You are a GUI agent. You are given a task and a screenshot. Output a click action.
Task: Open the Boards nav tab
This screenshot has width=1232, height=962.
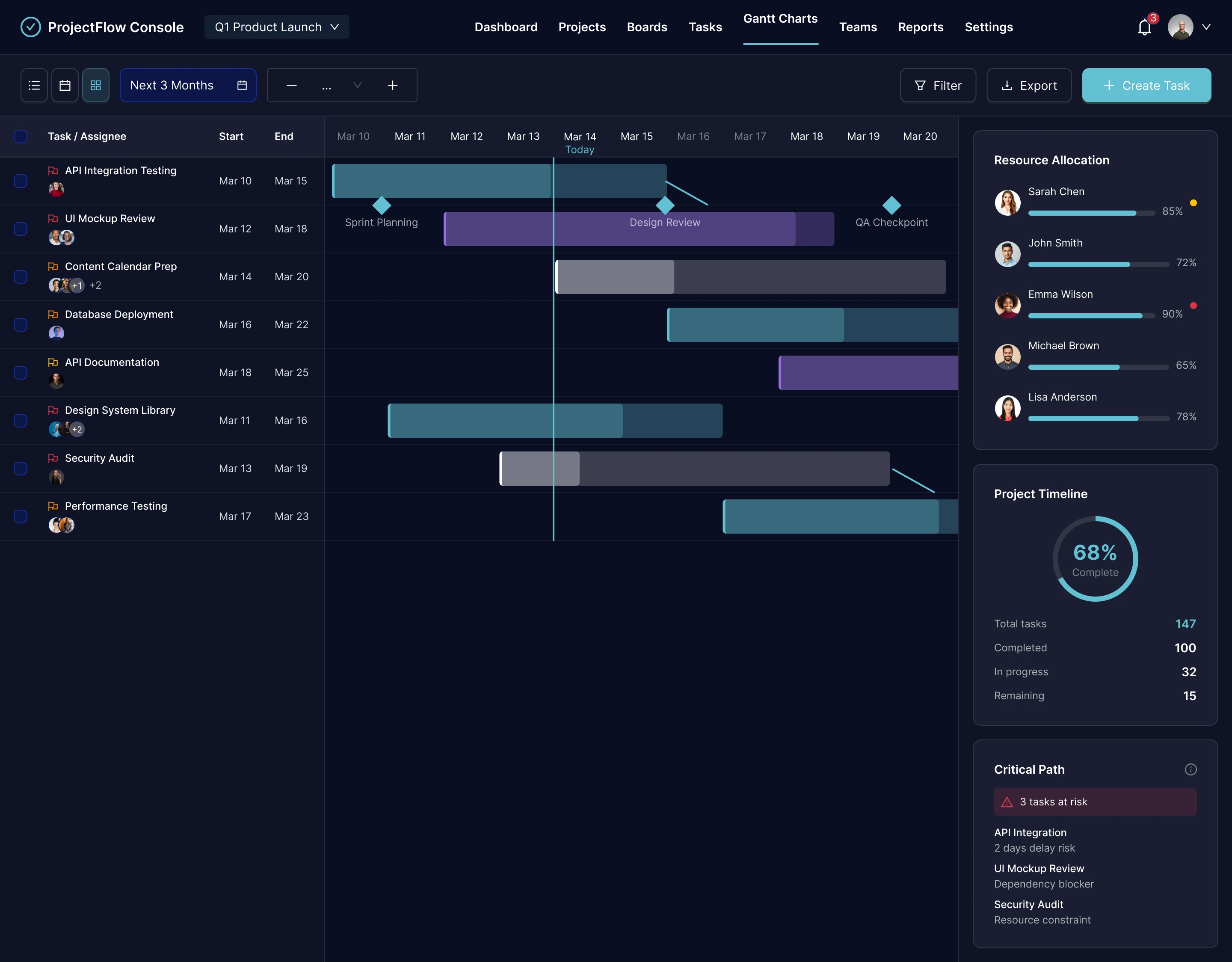tap(646, 27)
